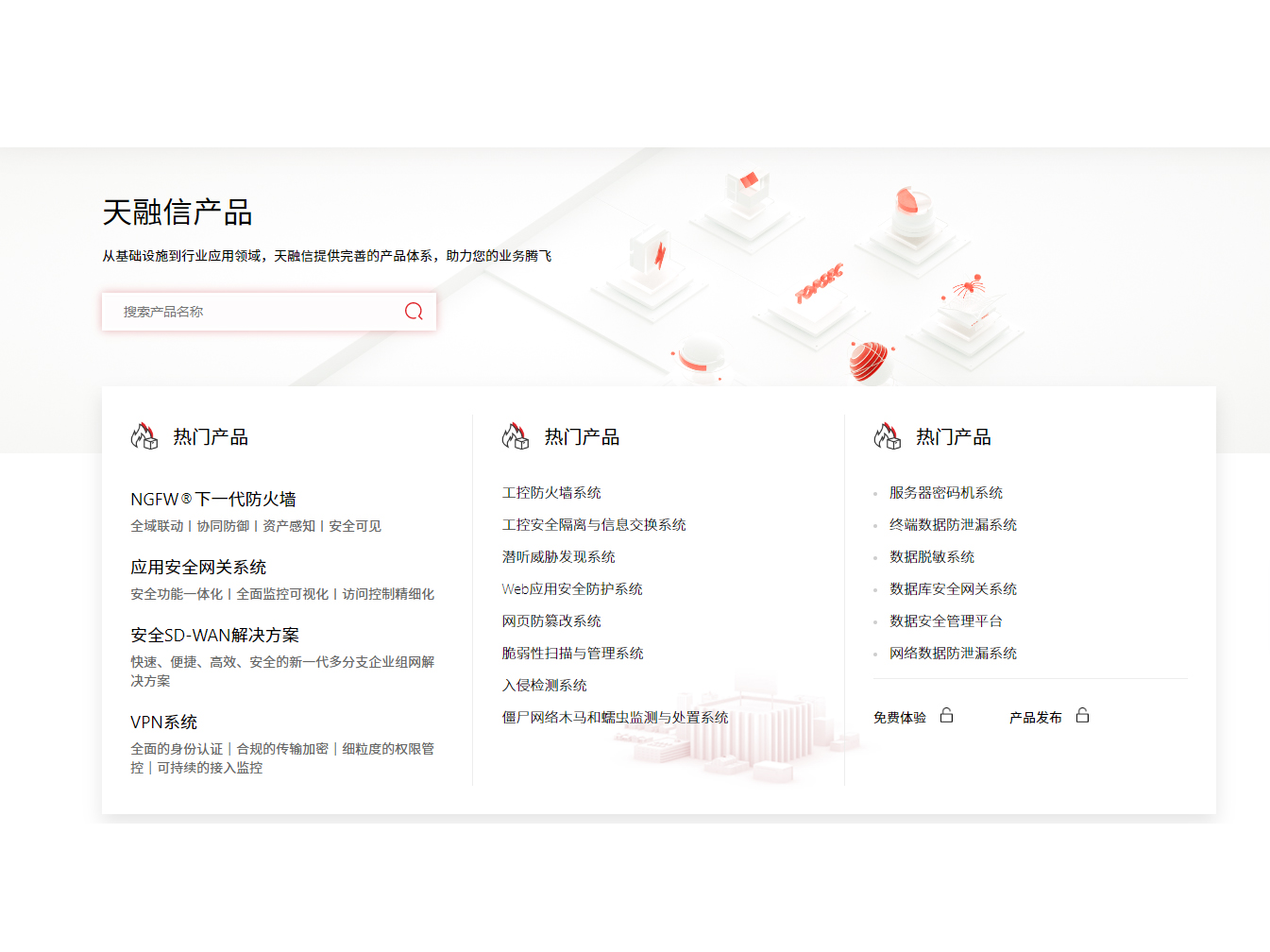Select 服务器密码机系统
This screenshot has height=952, width=1270.
(946, 493)
